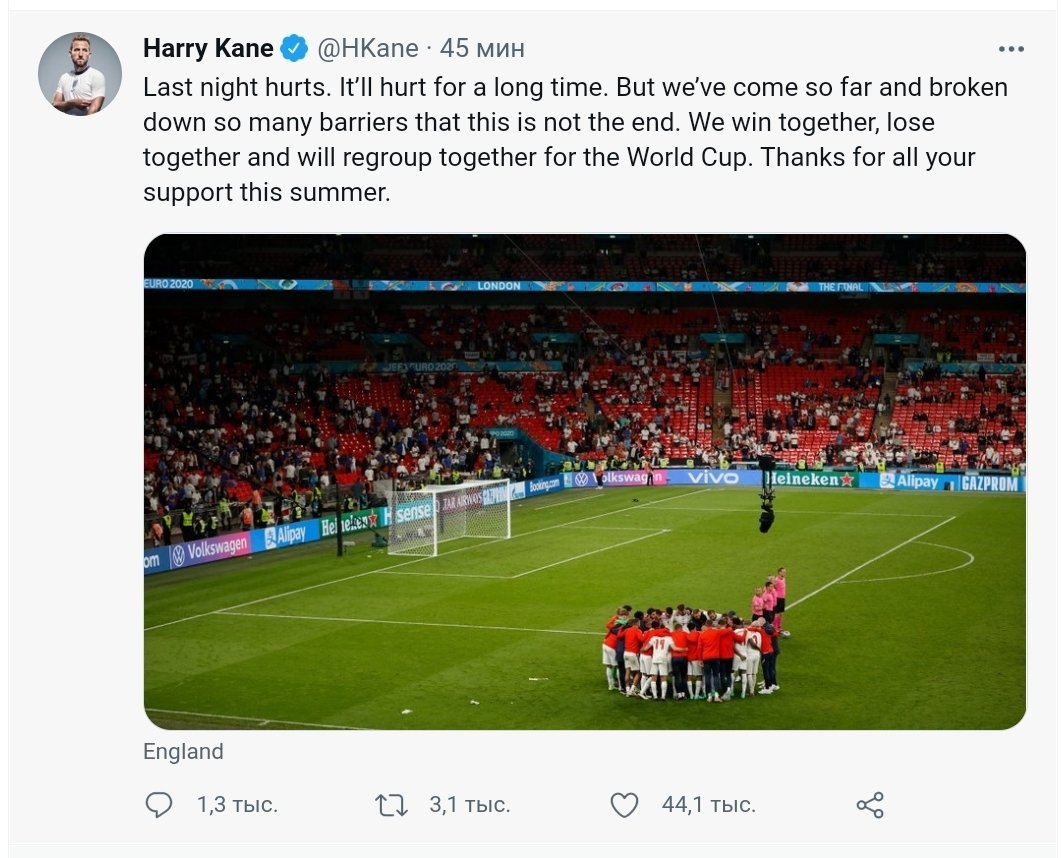Click the England label under the photo
Image resolution: width=1062 pixels, height=858 pixels.
tap(183, 752)
